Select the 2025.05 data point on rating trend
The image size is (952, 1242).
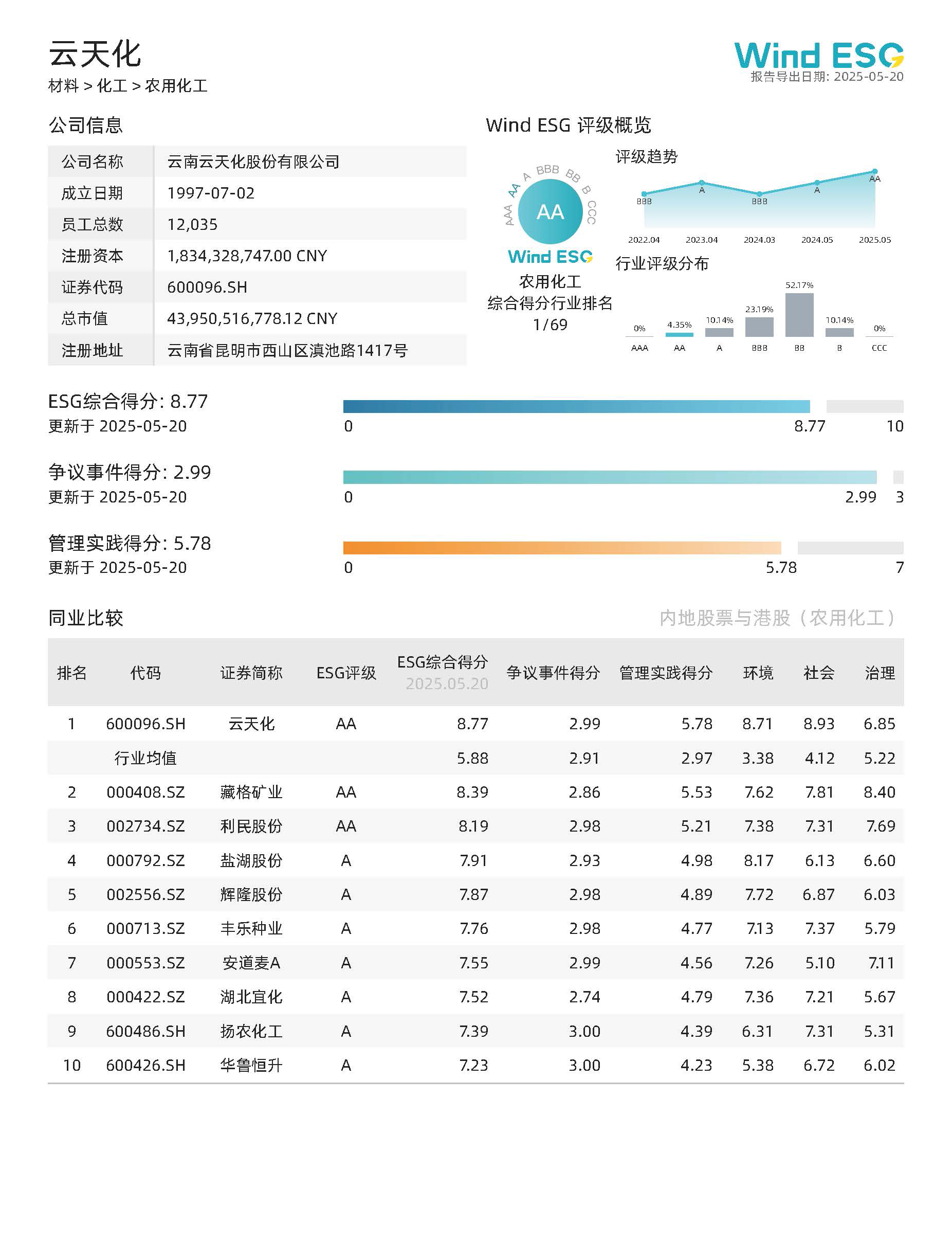pos(874,171)
